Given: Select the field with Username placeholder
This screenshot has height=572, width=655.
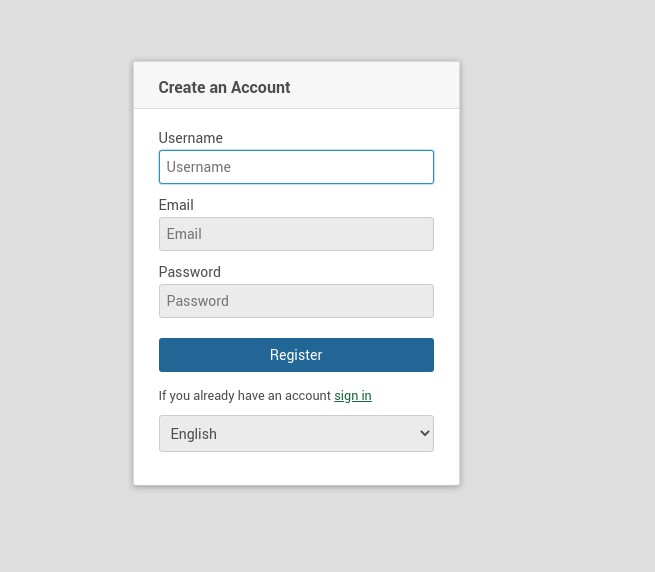Looking at the screenshot, I should 296,167.
